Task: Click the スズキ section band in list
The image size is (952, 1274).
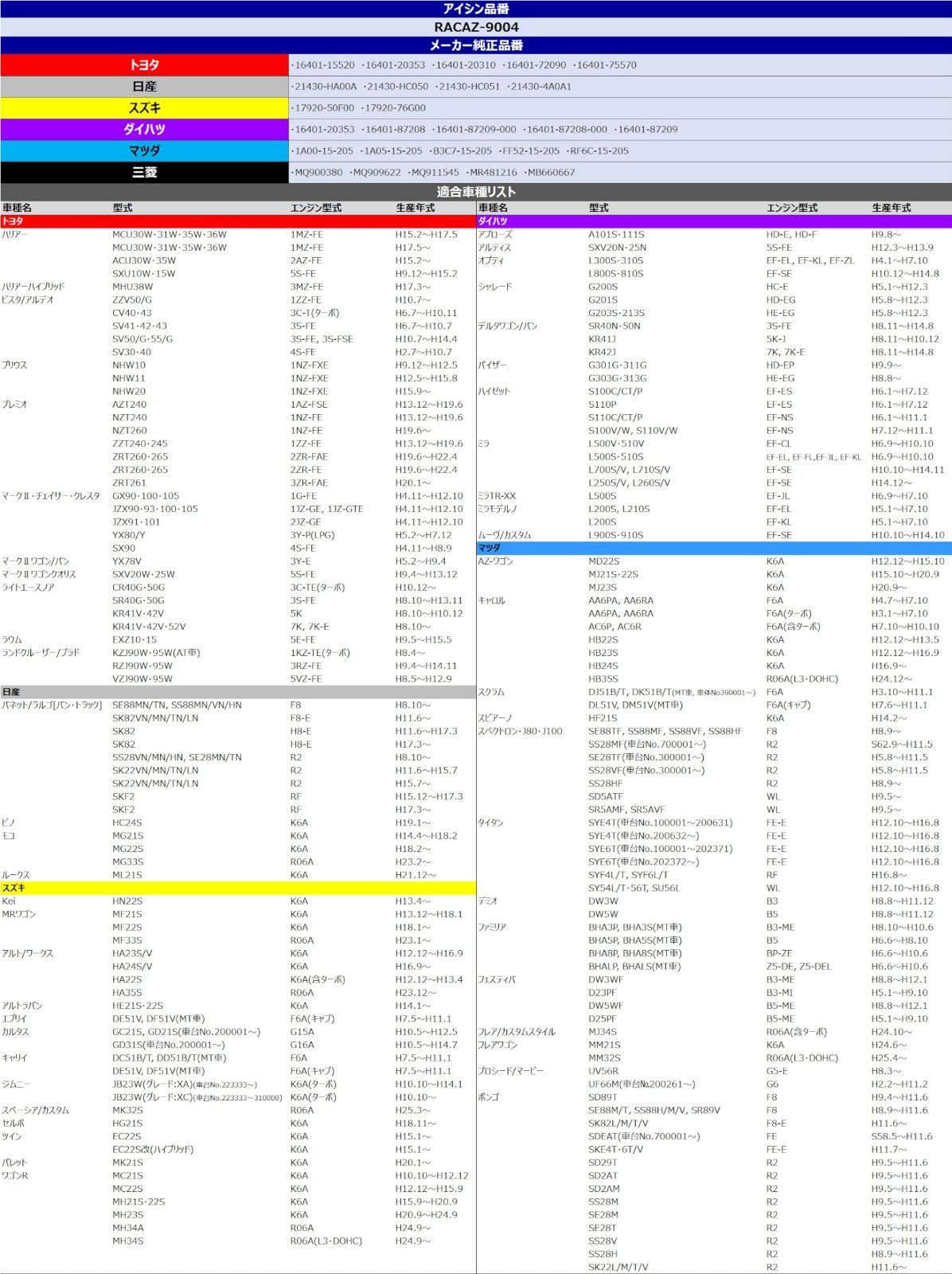Action: pyautogui.click(x=238, y=888)
